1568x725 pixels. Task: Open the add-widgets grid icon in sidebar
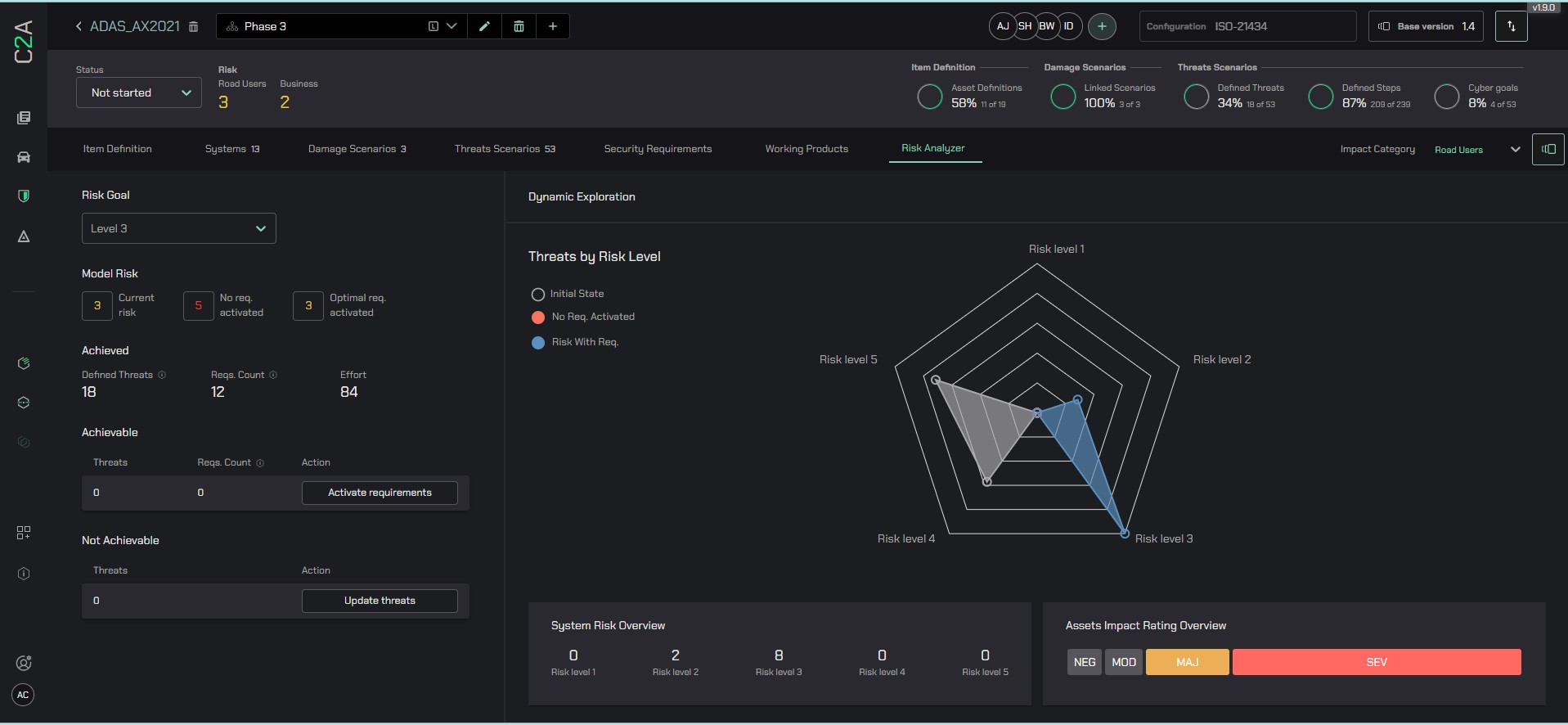[x=24, y=533]
